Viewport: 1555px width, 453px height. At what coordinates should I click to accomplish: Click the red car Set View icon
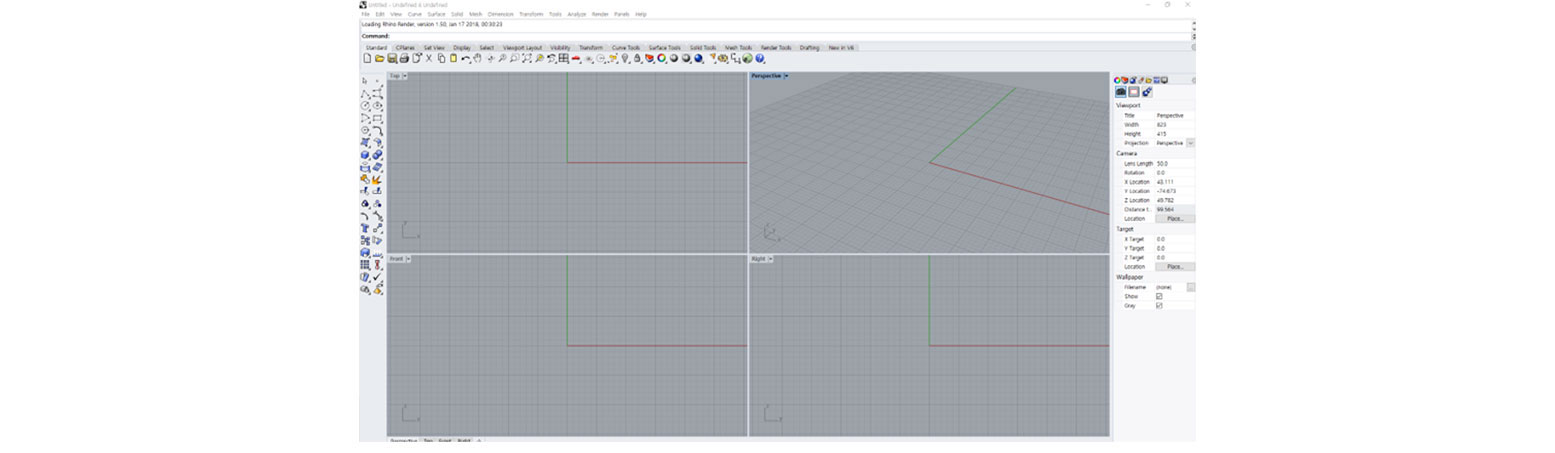point(575,59)
